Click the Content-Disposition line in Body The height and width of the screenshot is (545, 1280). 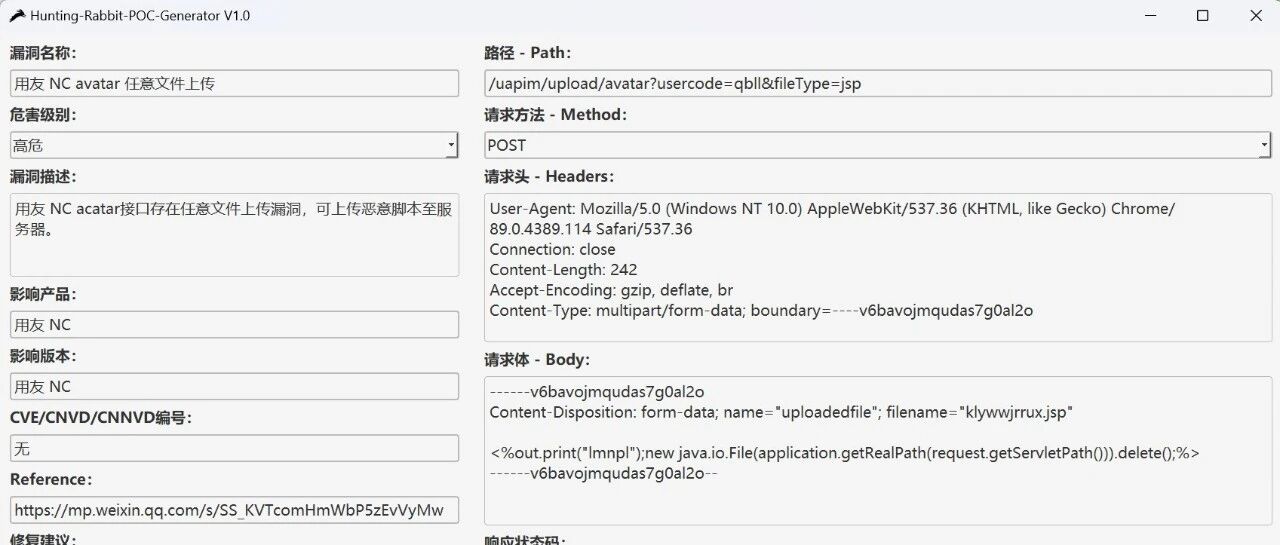click(781, 412)
